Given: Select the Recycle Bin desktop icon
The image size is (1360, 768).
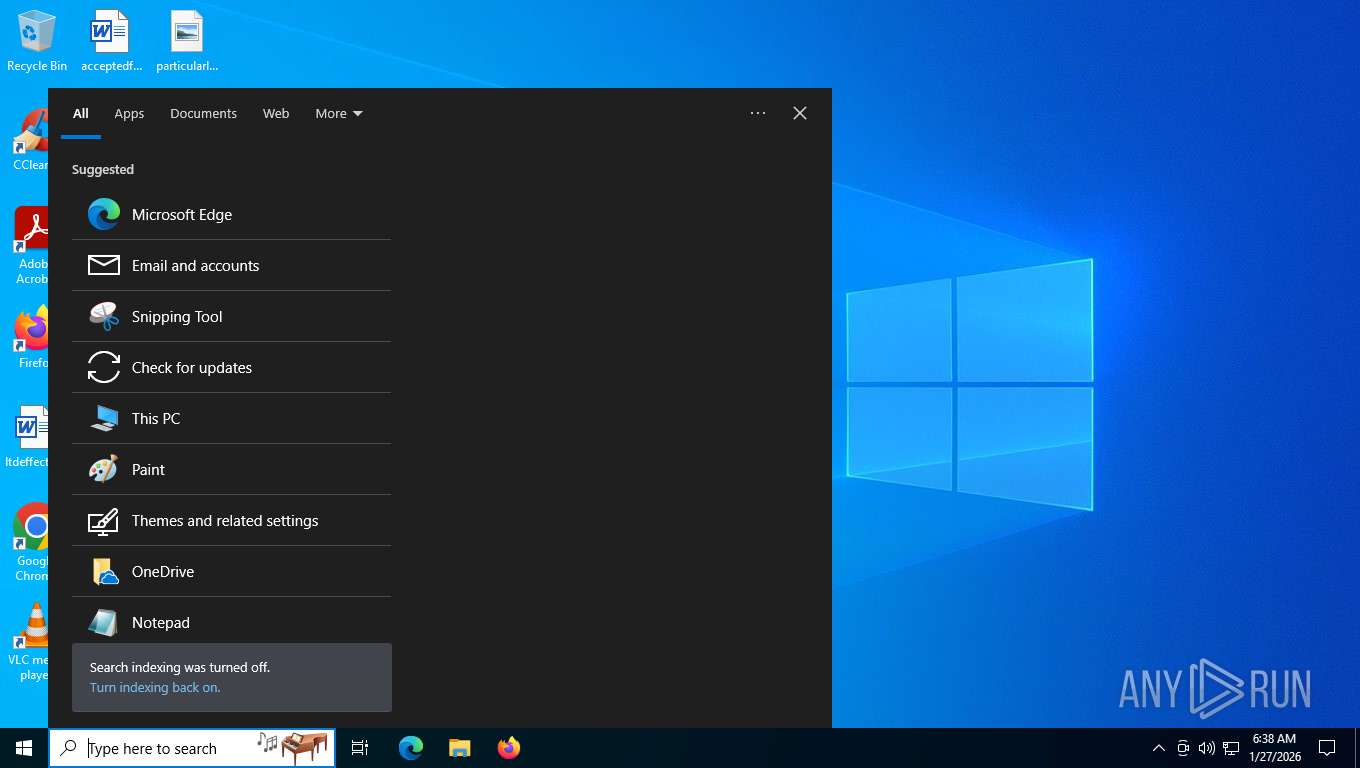Looking at the screenshot, I should (37, 41).
